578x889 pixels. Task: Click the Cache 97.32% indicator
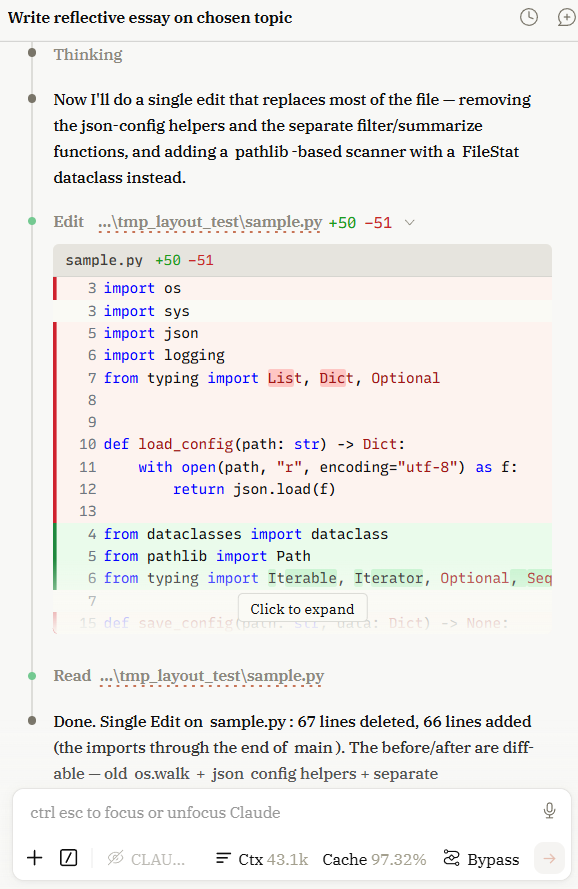(374, 859)
